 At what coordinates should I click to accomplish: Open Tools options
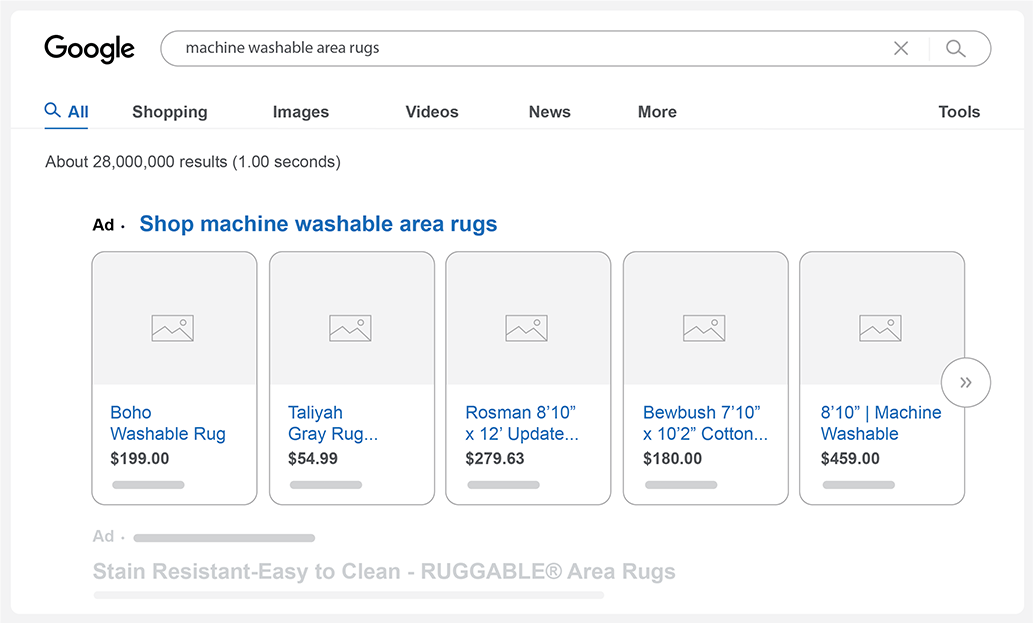[959, 112]
